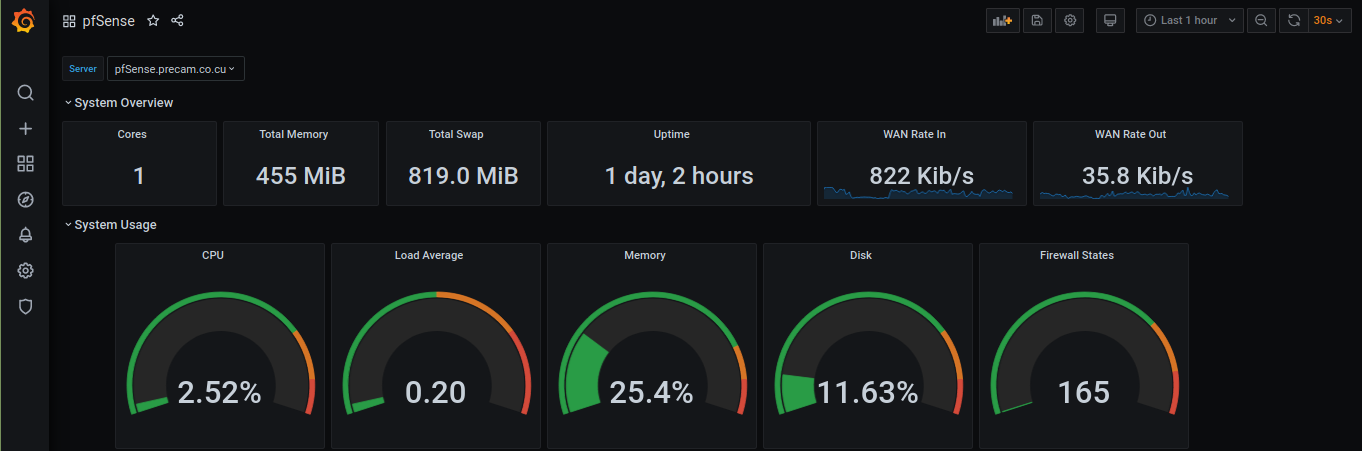Open the Dashboards grid icon in sidebar

coord(26,164)
